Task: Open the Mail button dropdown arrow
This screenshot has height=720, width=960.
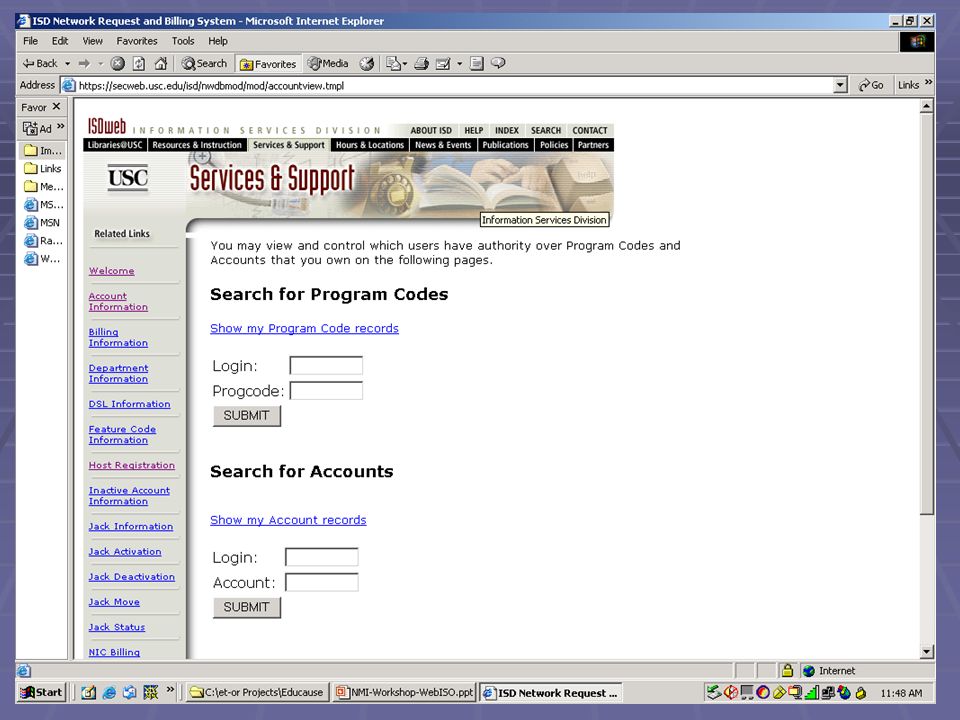Action: click(405, 63)
